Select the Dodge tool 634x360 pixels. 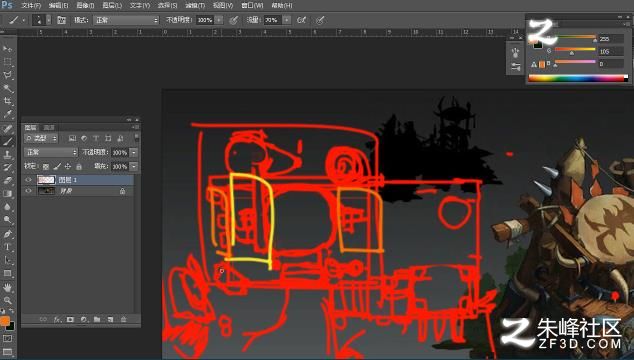7,220
